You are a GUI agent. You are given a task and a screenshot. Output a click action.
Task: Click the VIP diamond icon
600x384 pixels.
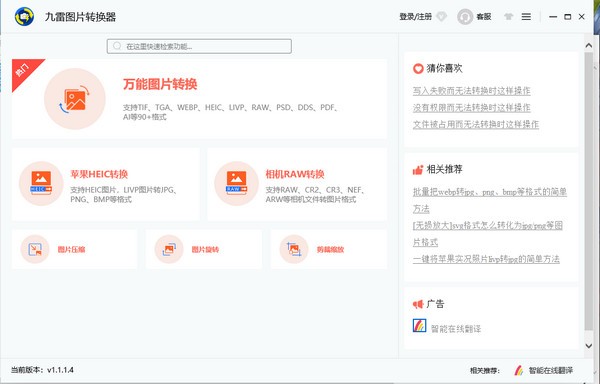pyautogui.click(x=442, y=17)
